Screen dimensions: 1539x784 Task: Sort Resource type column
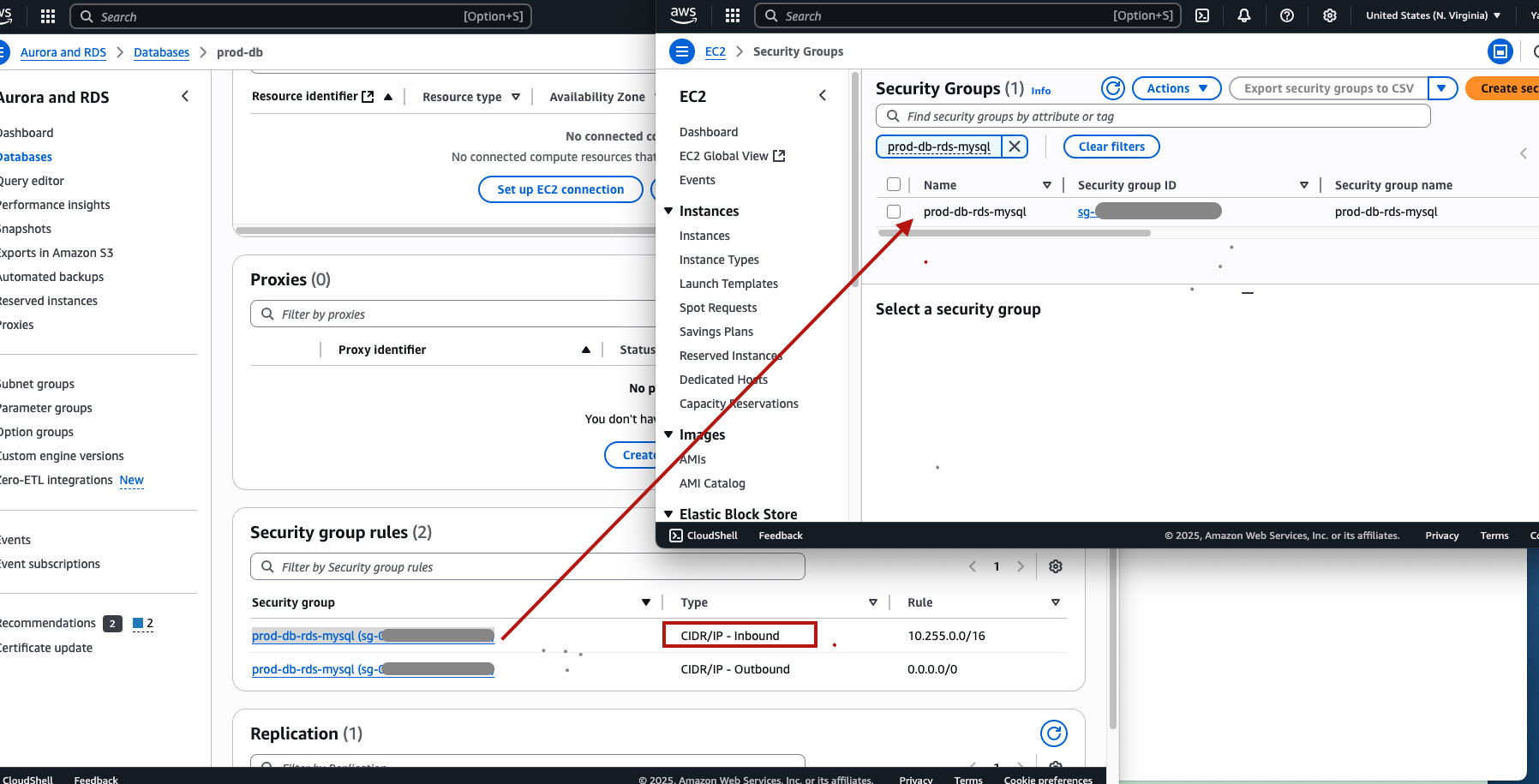click(x=516, y=97)
